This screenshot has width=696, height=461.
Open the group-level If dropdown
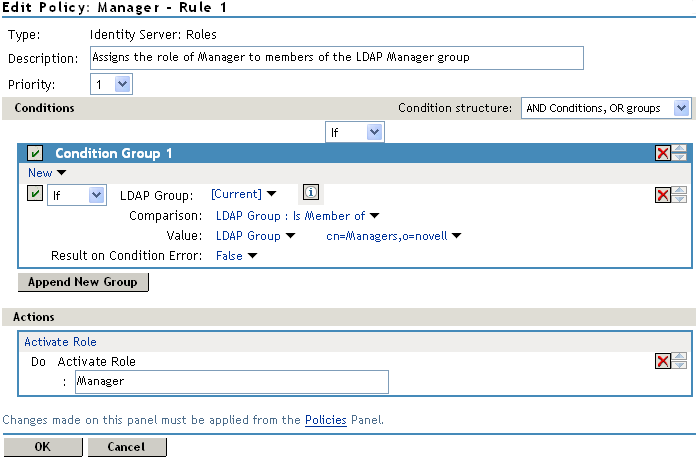point(355,131)
